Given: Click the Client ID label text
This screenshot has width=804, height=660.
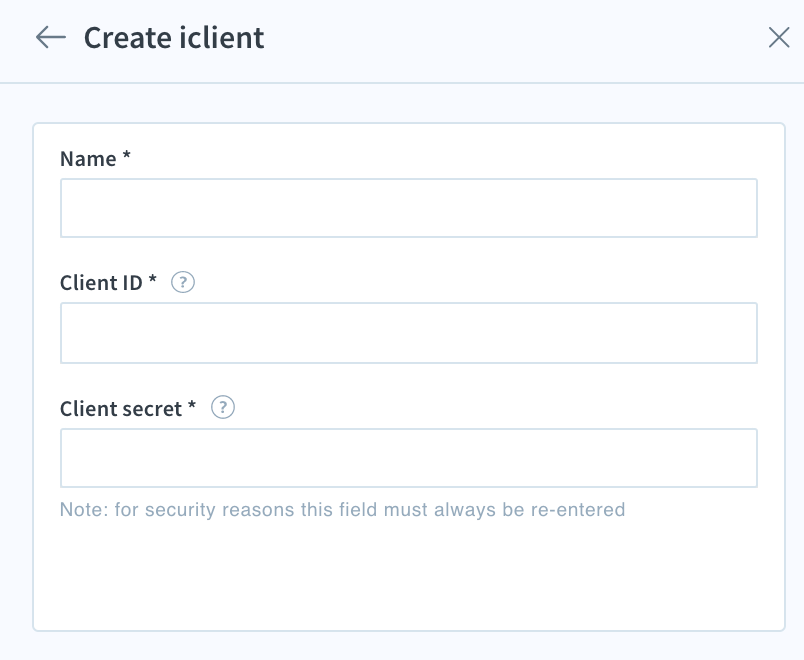Looking at the screenshot, I should (x=101, y=283).
